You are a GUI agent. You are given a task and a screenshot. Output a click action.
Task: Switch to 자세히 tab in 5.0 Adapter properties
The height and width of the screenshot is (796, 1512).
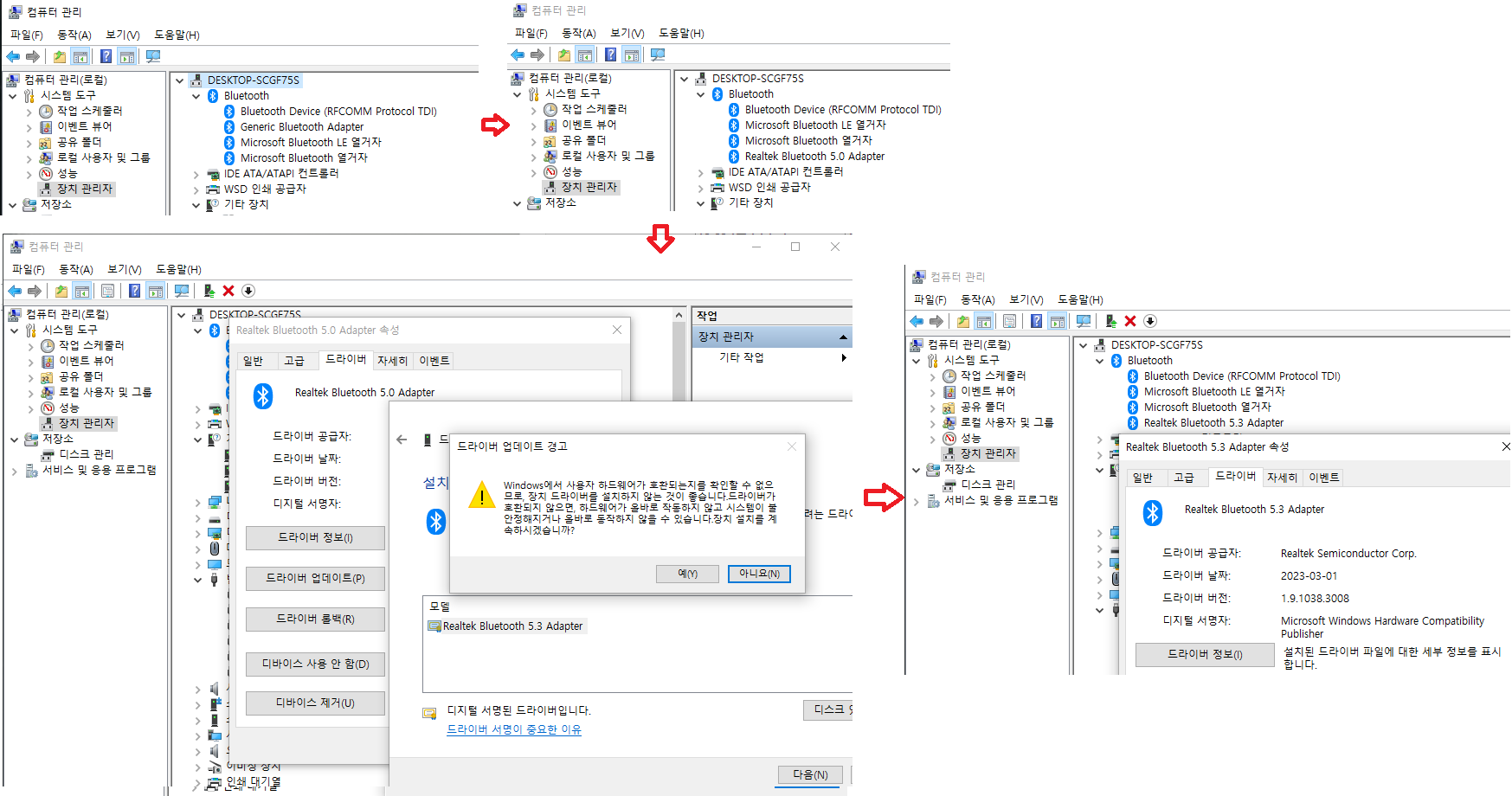coord(392,361)
